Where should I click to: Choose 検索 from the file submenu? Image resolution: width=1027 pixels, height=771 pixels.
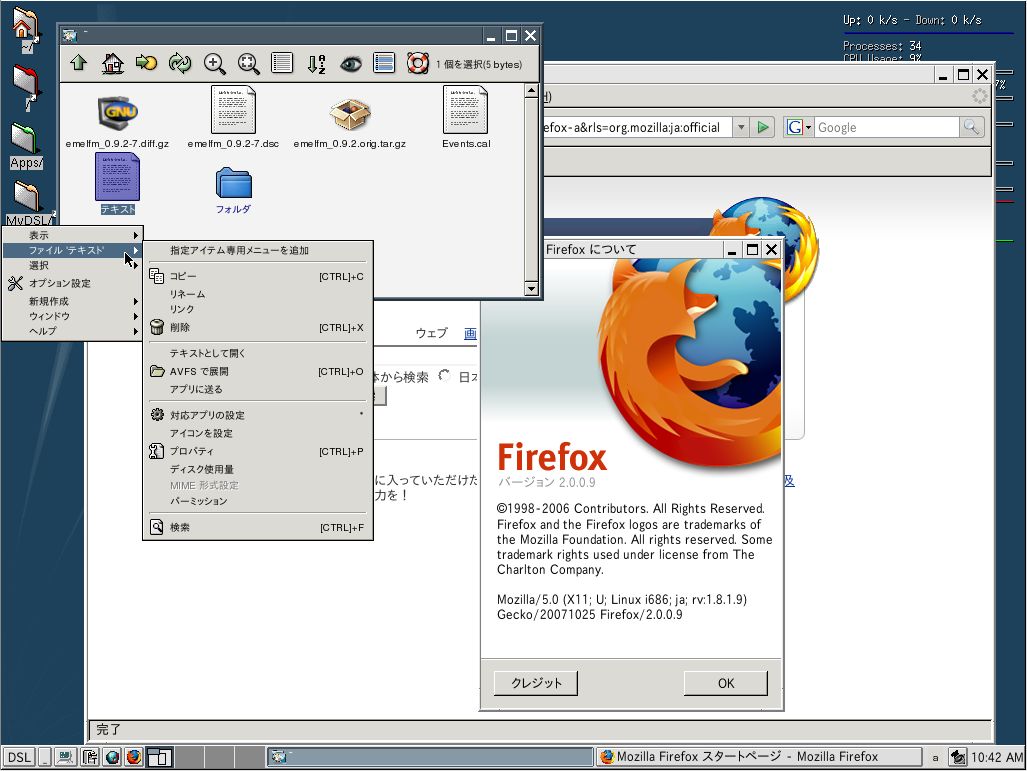257,527
